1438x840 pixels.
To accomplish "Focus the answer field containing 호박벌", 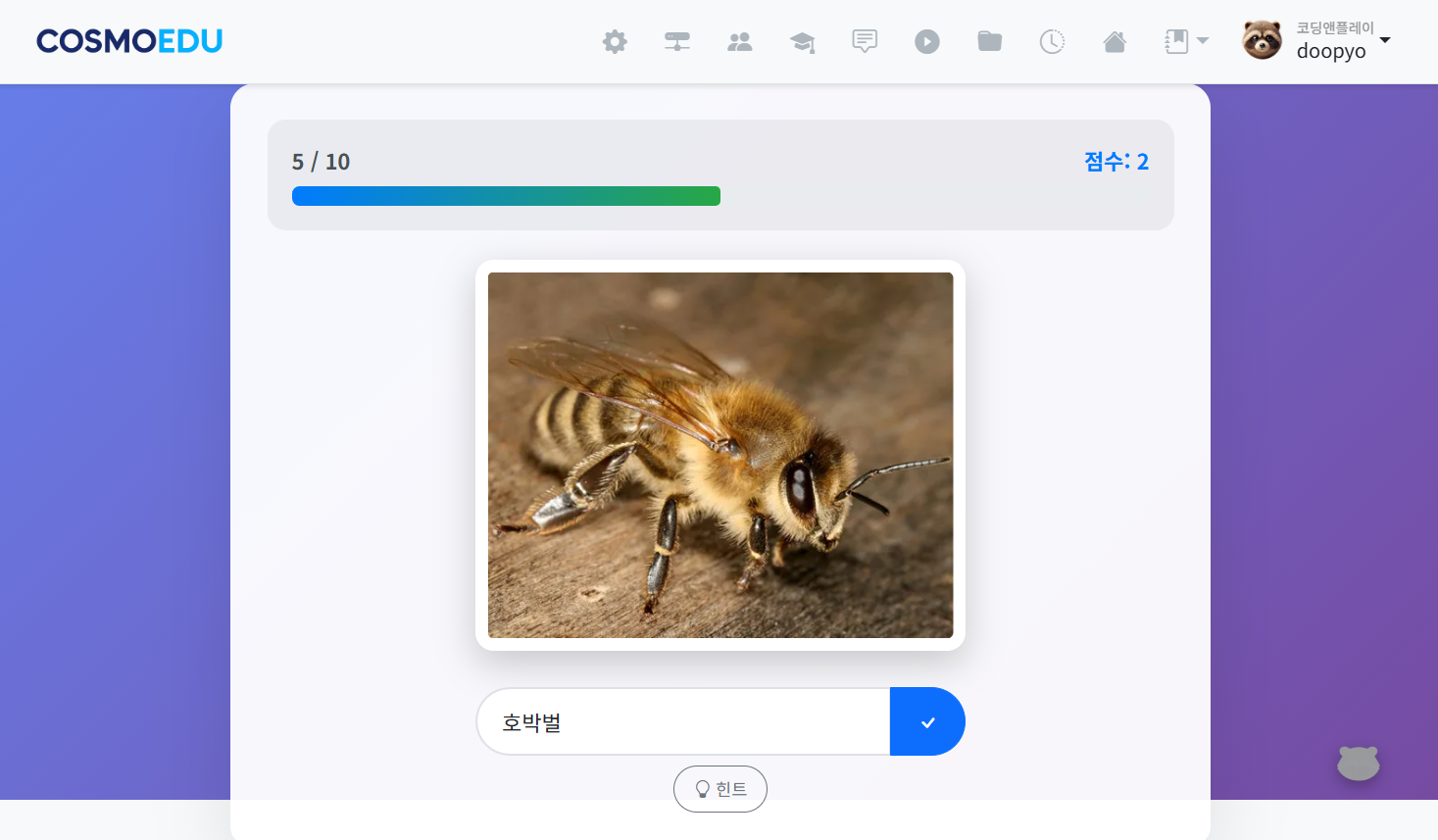I will 683,721.
